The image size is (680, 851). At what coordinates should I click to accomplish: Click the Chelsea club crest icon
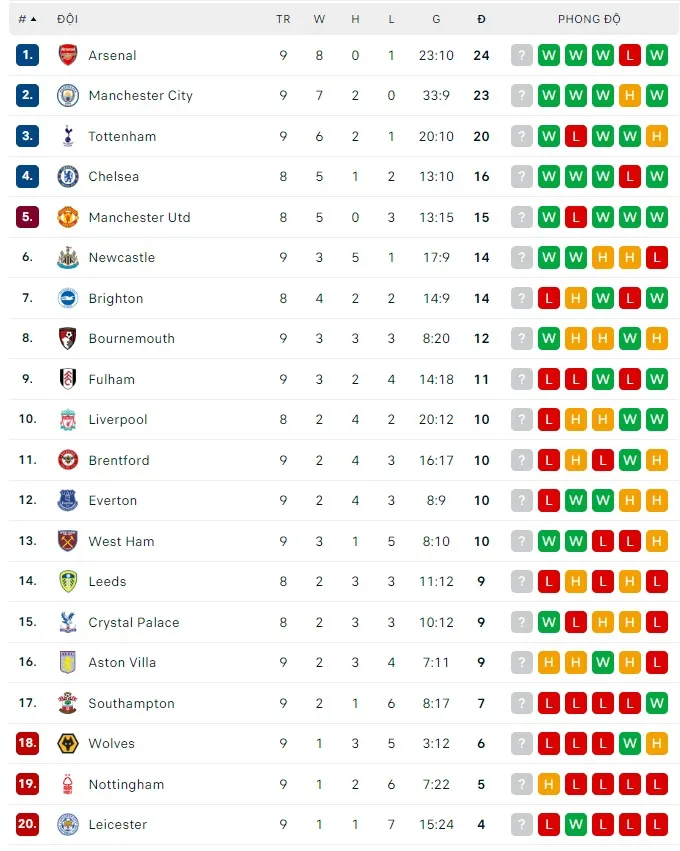(68, 177)
